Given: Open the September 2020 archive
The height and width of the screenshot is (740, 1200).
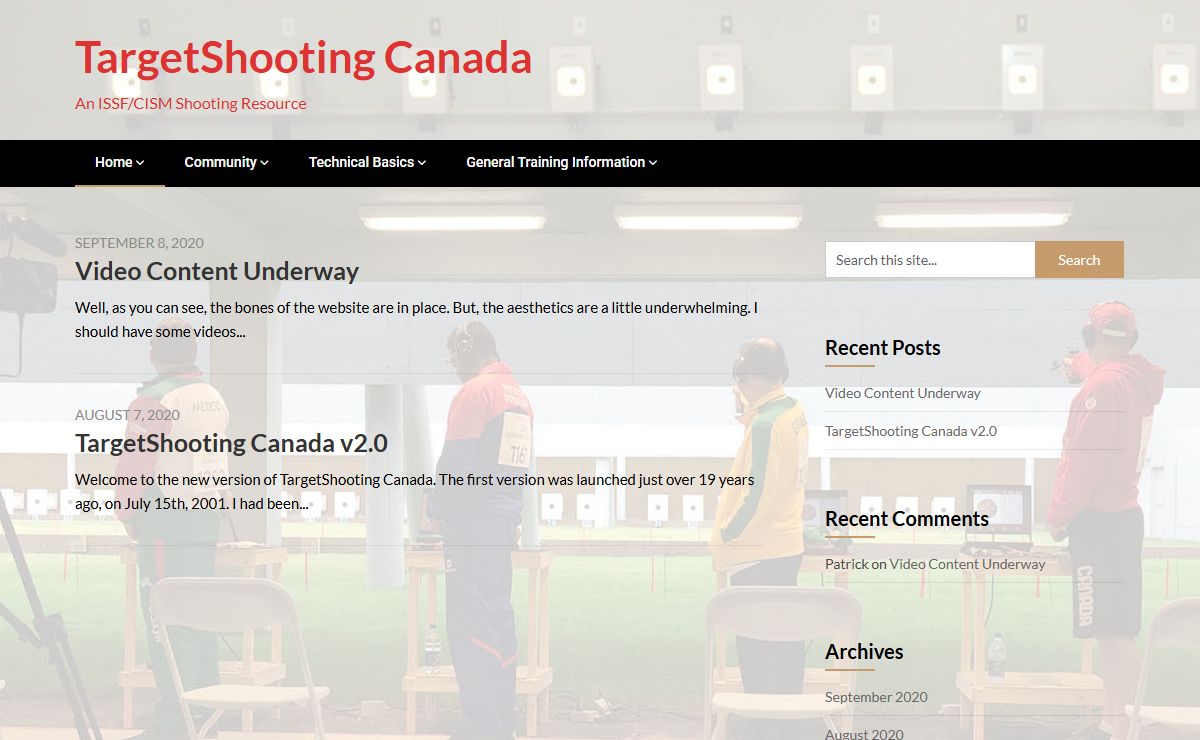Looking at the screenshot, I should tap(876, 697).
